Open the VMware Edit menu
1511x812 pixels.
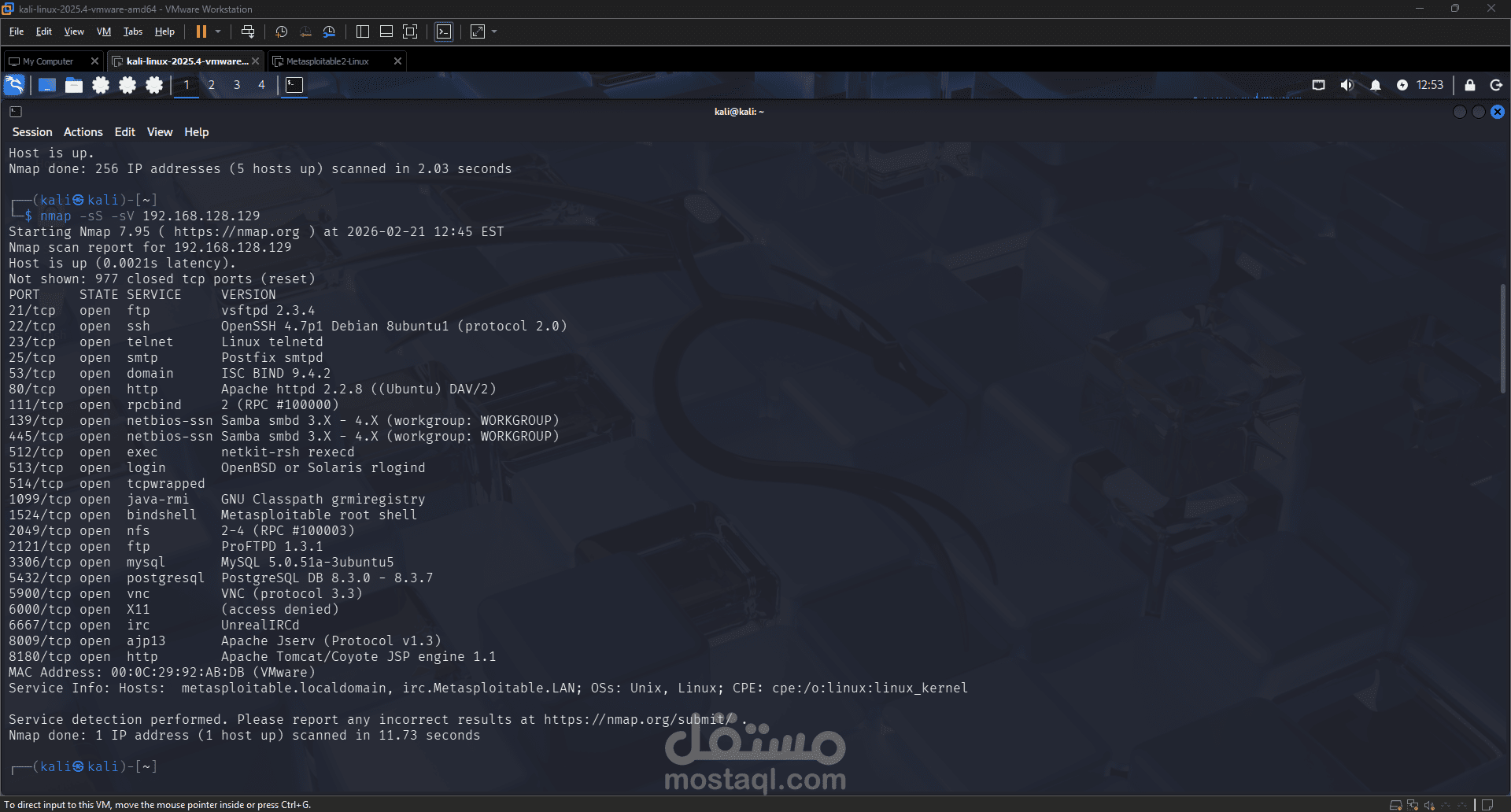44,31
